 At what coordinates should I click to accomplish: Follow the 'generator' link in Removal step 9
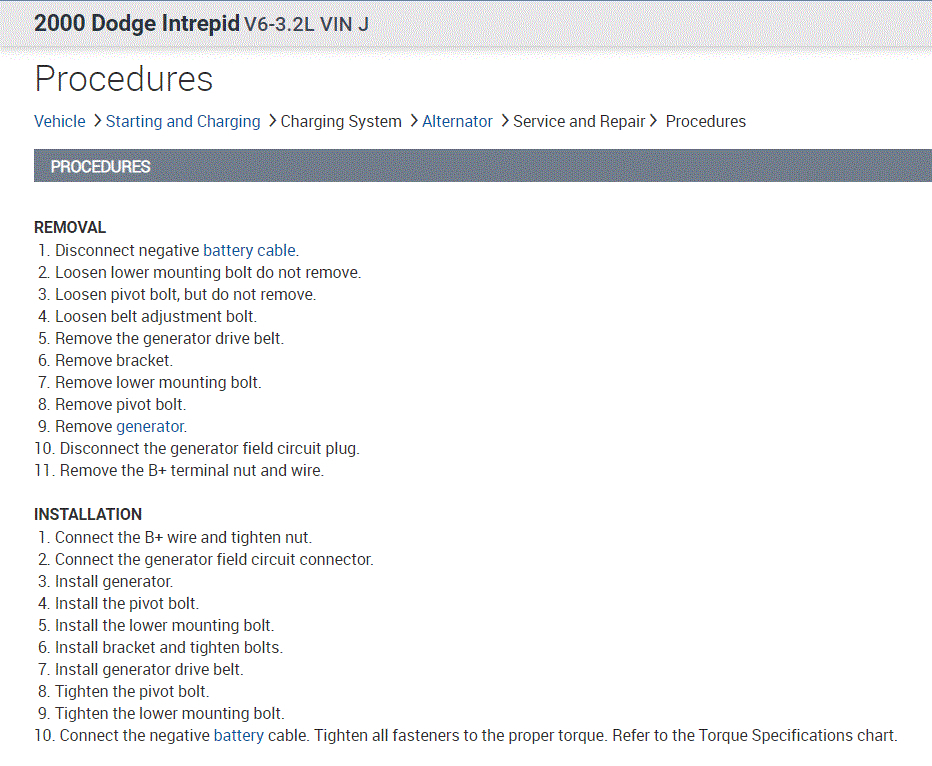tap(151, 426)
